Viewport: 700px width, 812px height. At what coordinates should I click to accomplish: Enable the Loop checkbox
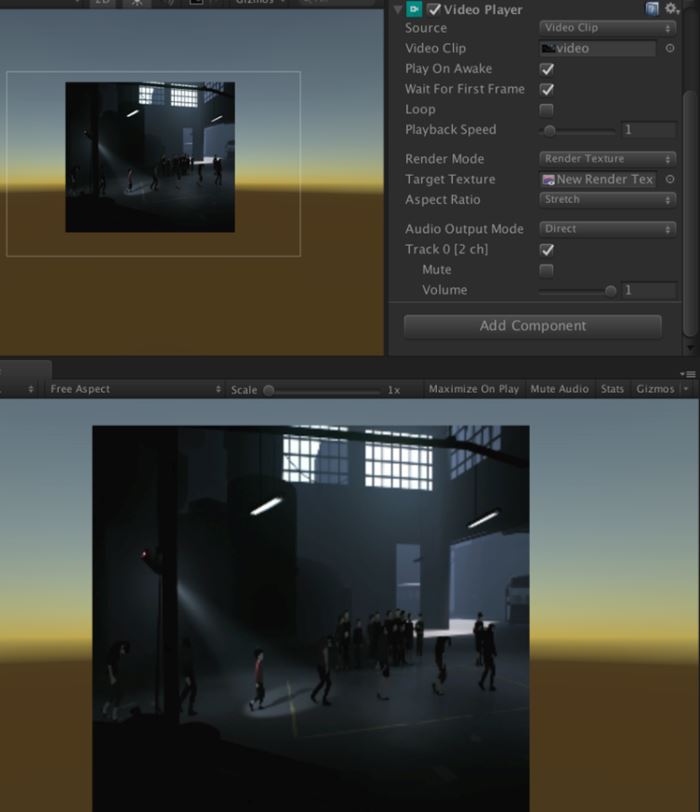tap(547, 110)
